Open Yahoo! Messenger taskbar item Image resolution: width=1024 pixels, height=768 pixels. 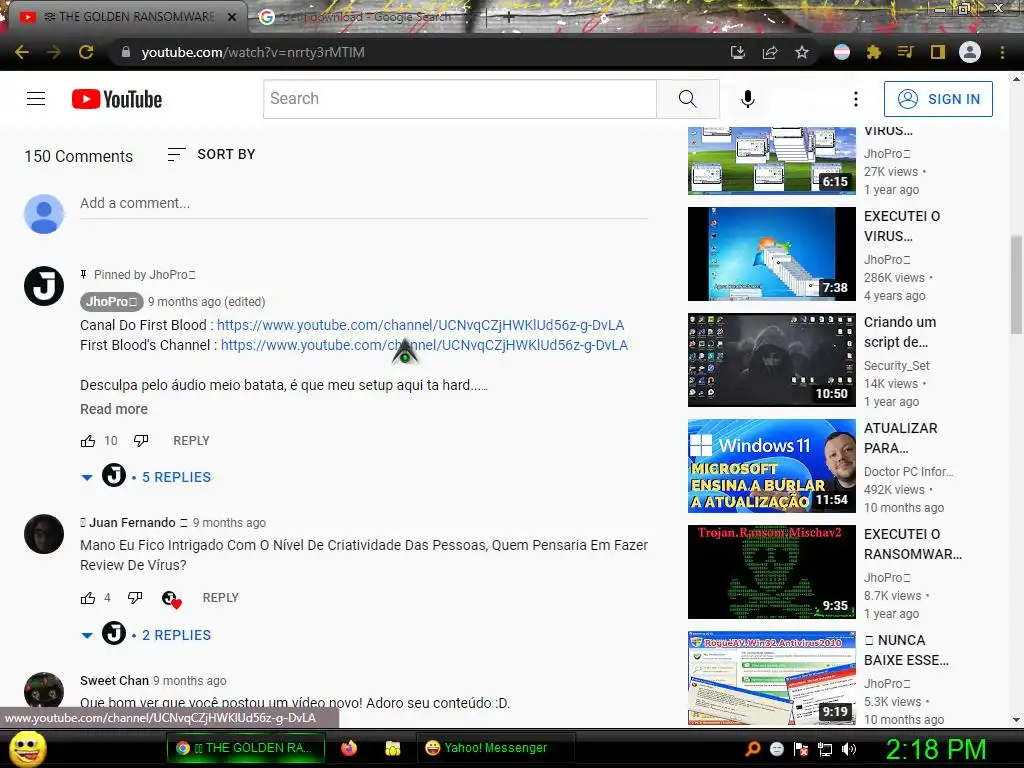(496, 748)
